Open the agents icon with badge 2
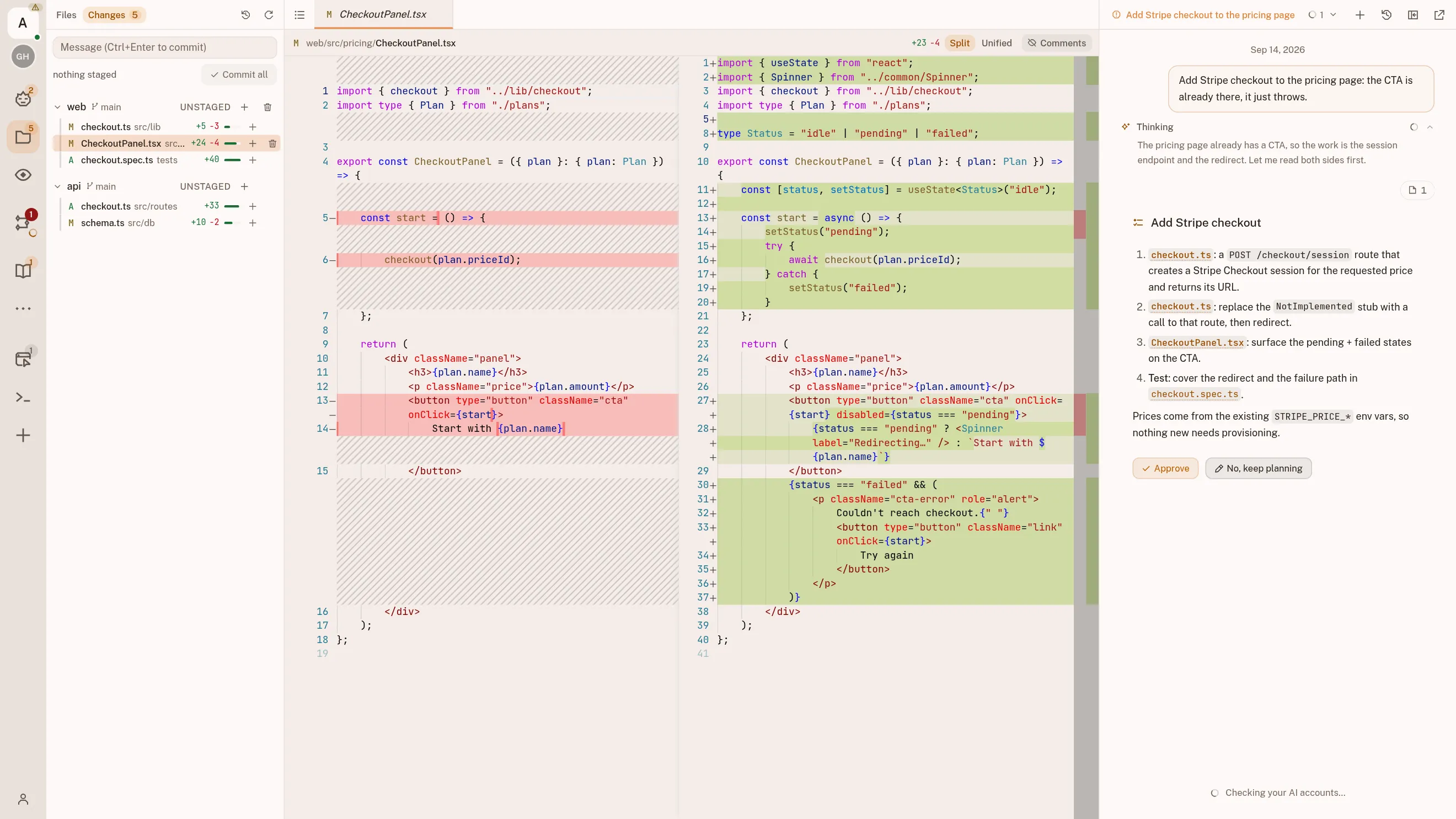The image size is (1456, 819). pyautogui.click(x=23, y=98)
